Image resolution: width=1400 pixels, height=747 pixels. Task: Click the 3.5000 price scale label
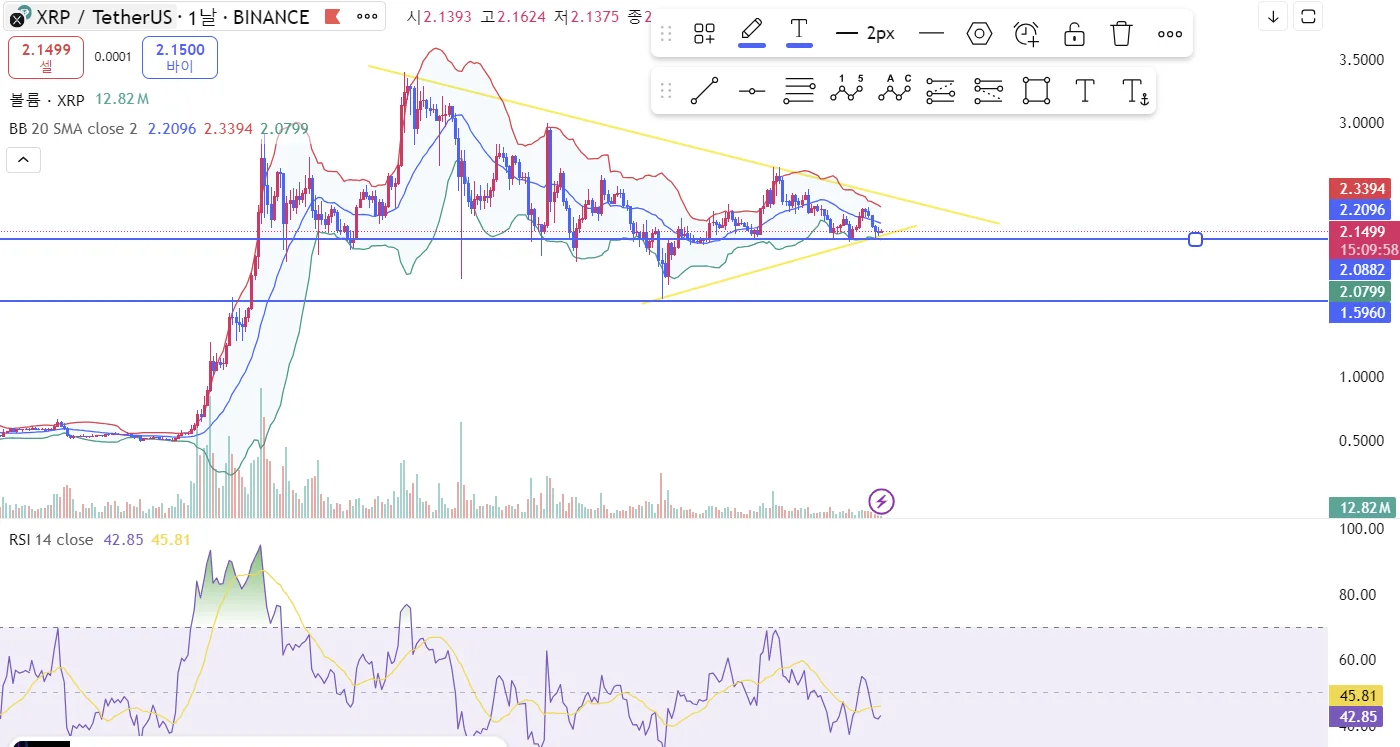(1362, 60)
